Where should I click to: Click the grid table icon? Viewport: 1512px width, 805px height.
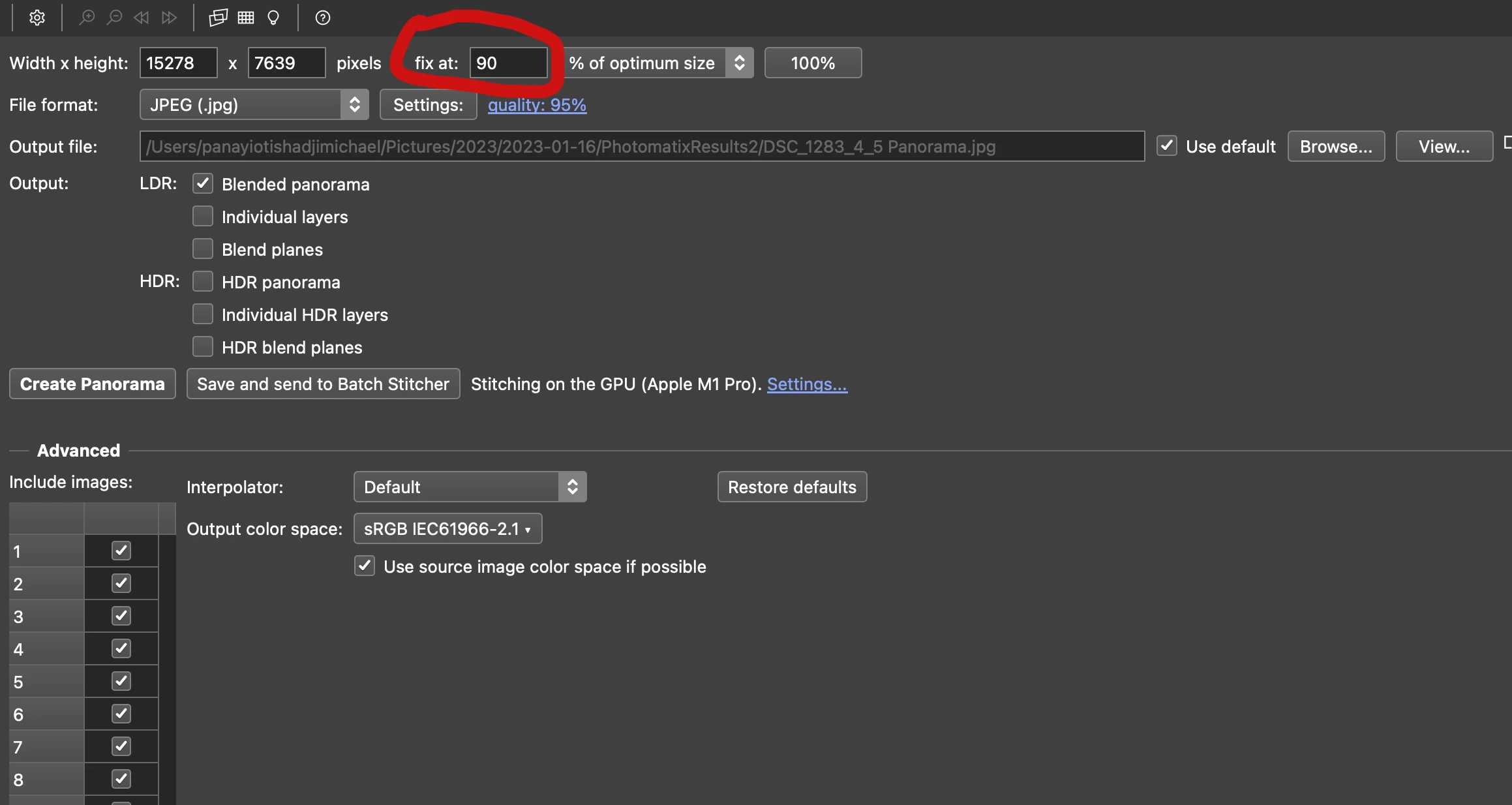click(246, 18)
